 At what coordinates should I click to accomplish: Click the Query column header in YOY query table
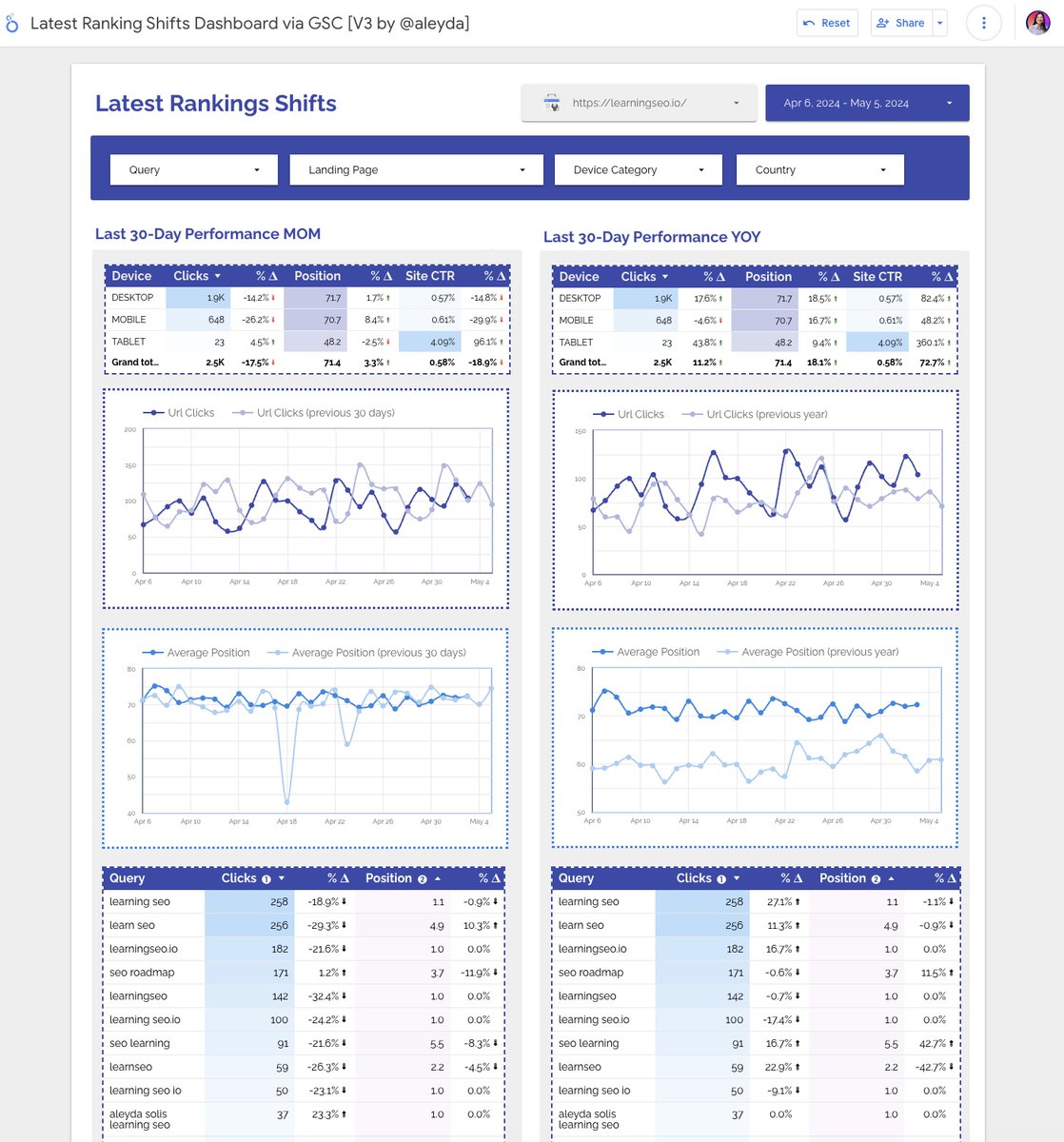tap(576, 878)
